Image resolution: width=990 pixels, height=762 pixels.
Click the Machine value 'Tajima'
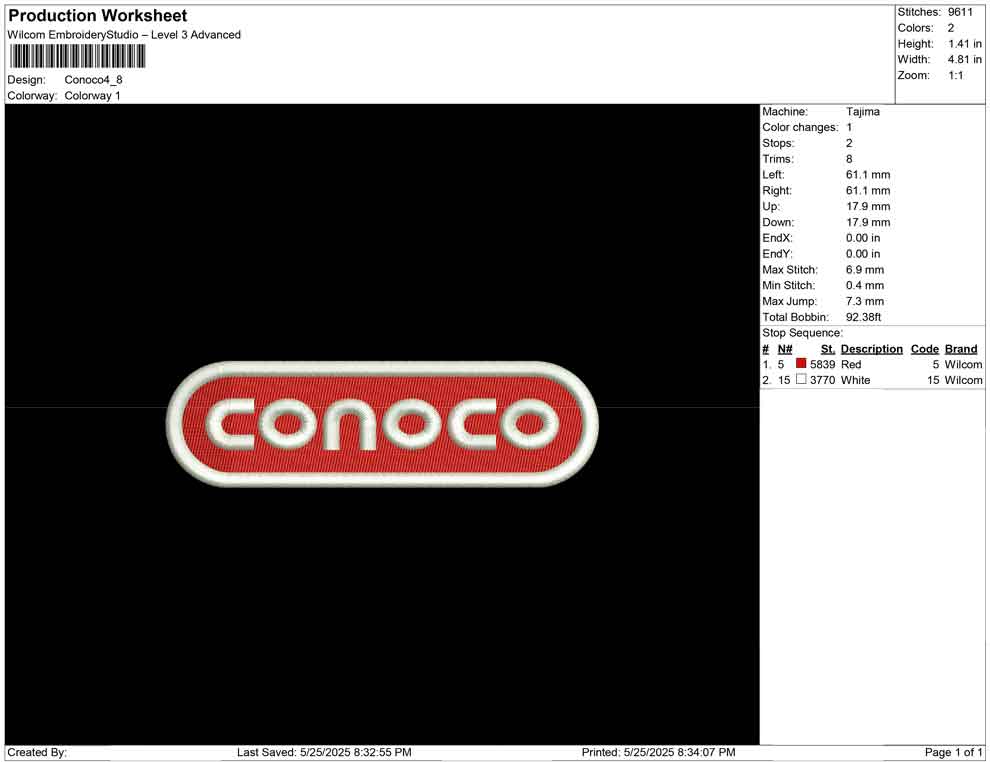click(862, 111)
